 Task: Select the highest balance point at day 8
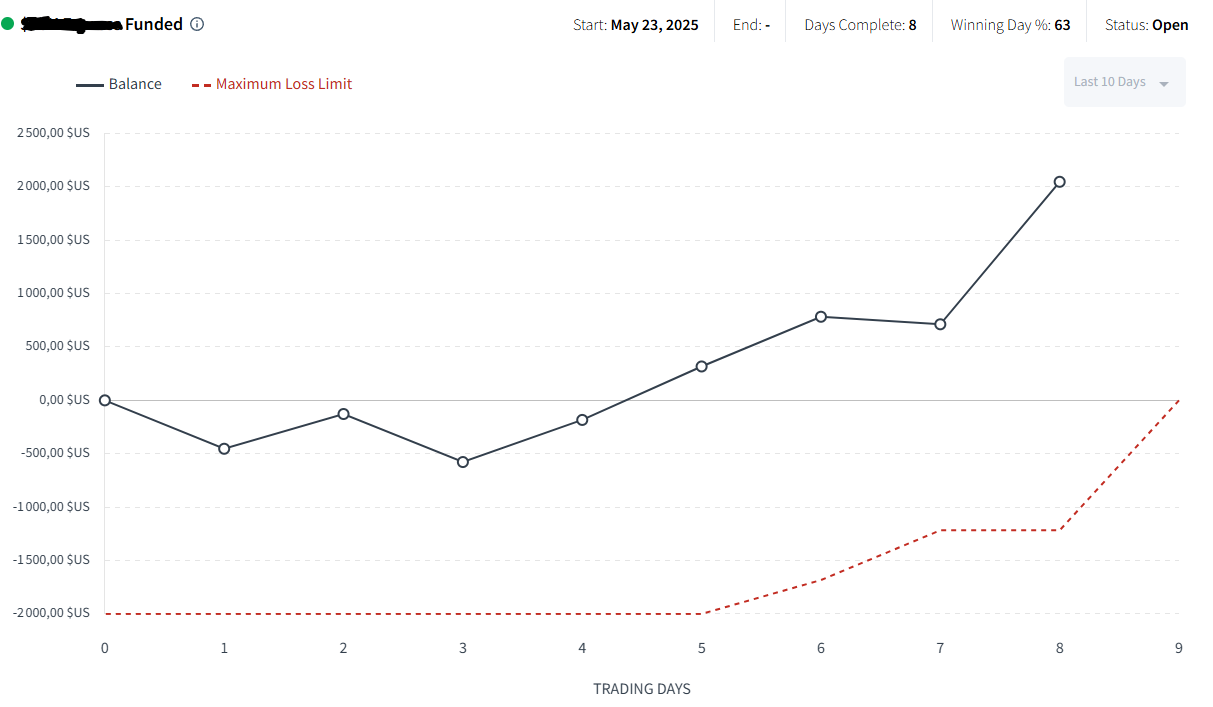click(1060, 182)
